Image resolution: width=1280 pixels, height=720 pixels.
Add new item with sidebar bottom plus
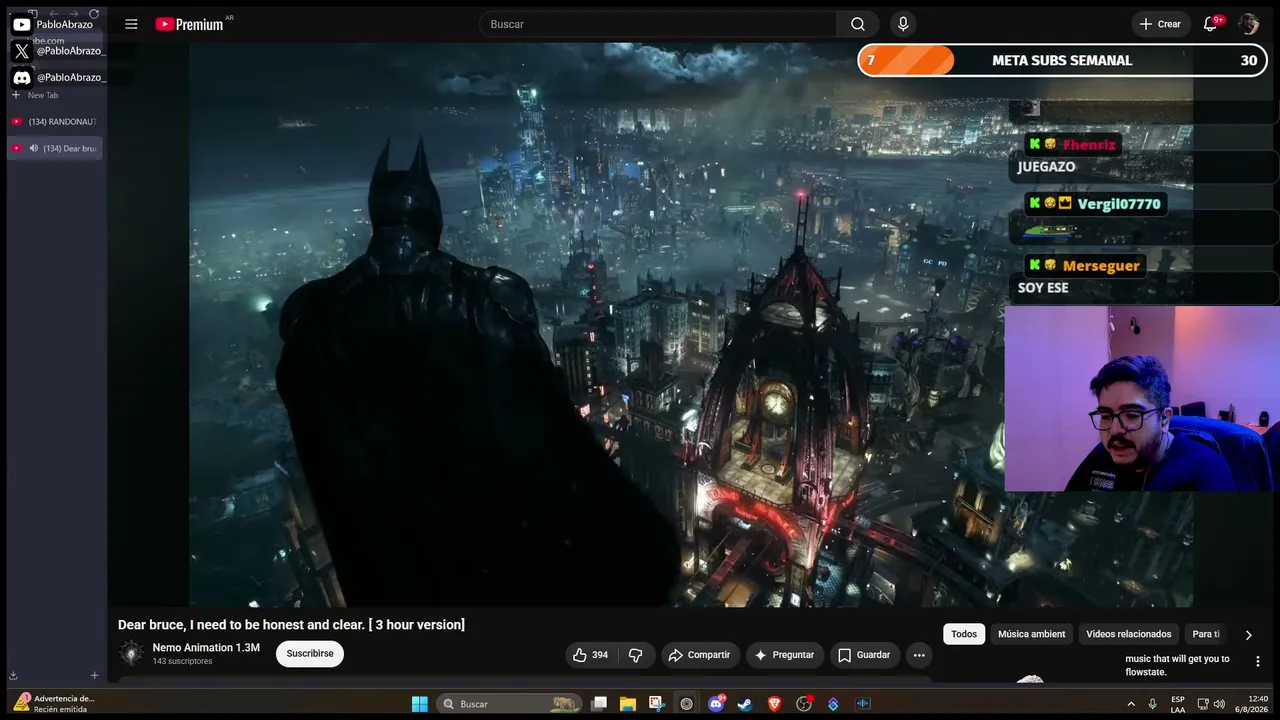95,675
